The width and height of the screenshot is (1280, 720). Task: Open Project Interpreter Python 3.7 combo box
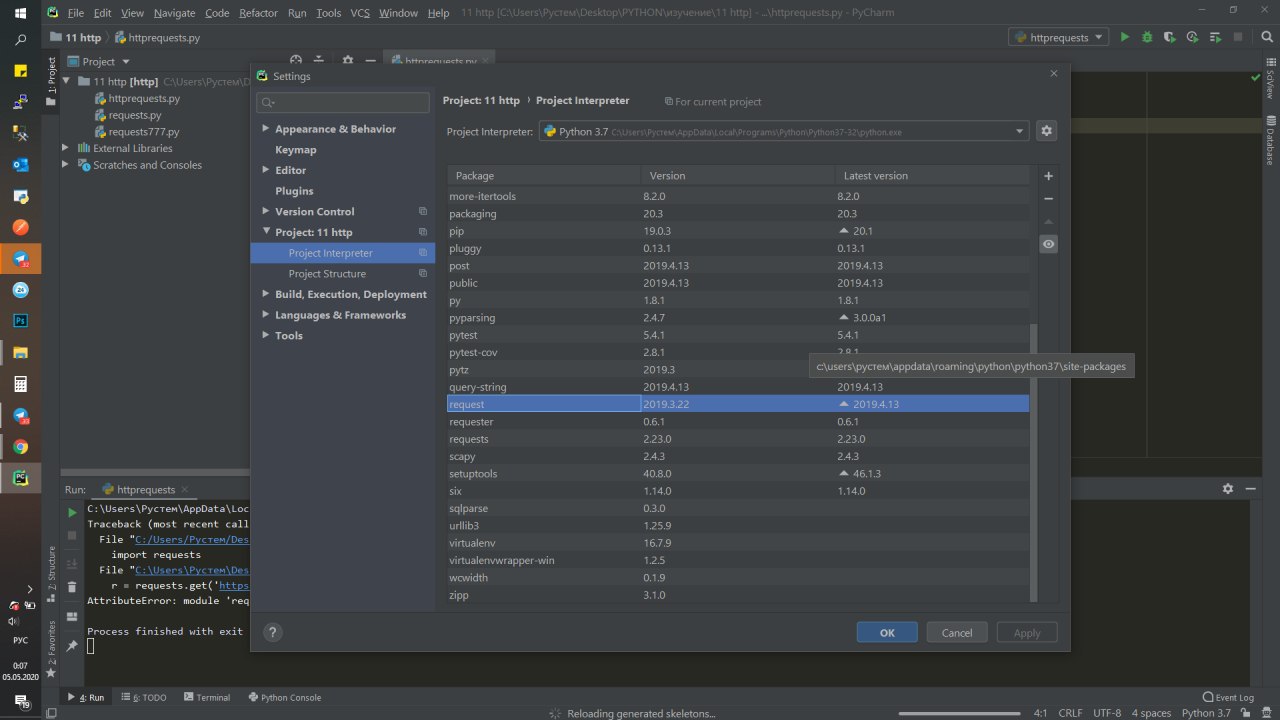[783, 131]
